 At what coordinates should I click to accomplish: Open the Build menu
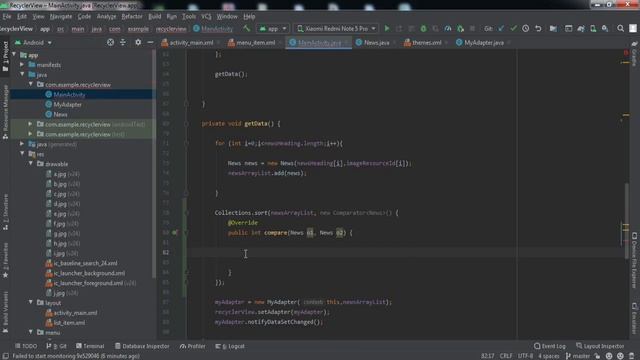(154, 16)
